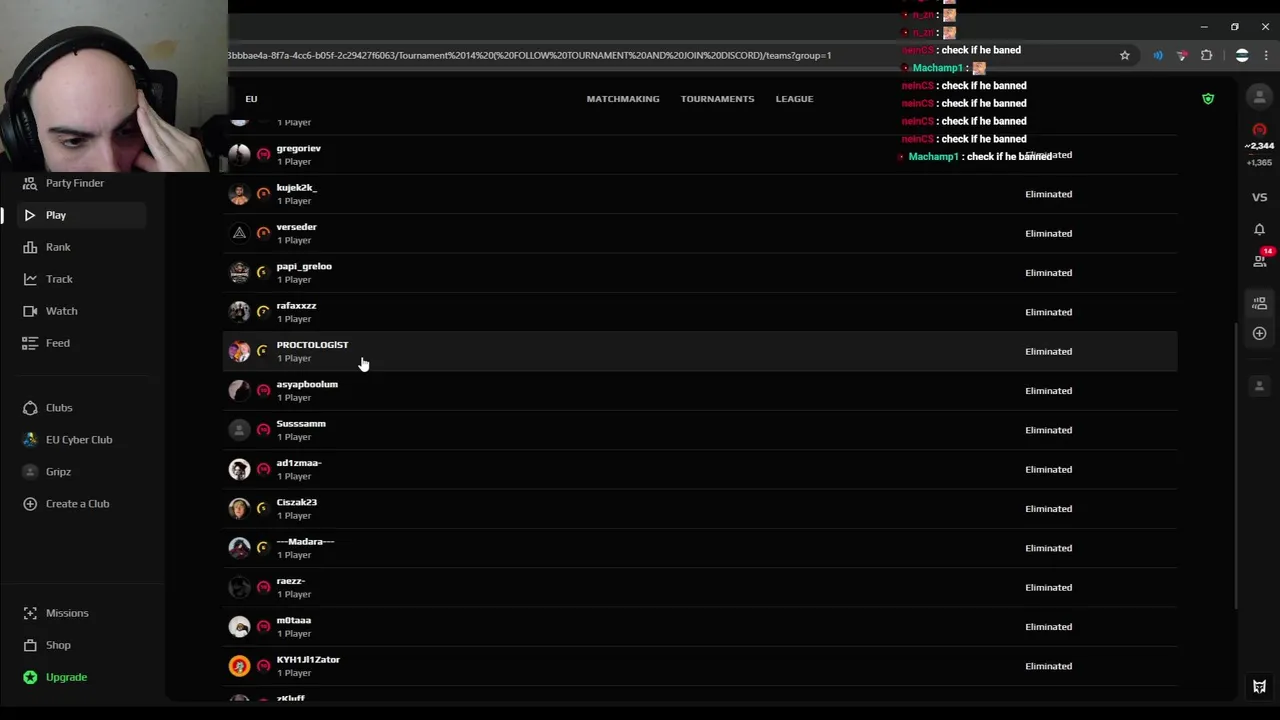Open the VS icon in right rail
Viewport: 1280px width, 720px height.
[x=1259, y=197]
